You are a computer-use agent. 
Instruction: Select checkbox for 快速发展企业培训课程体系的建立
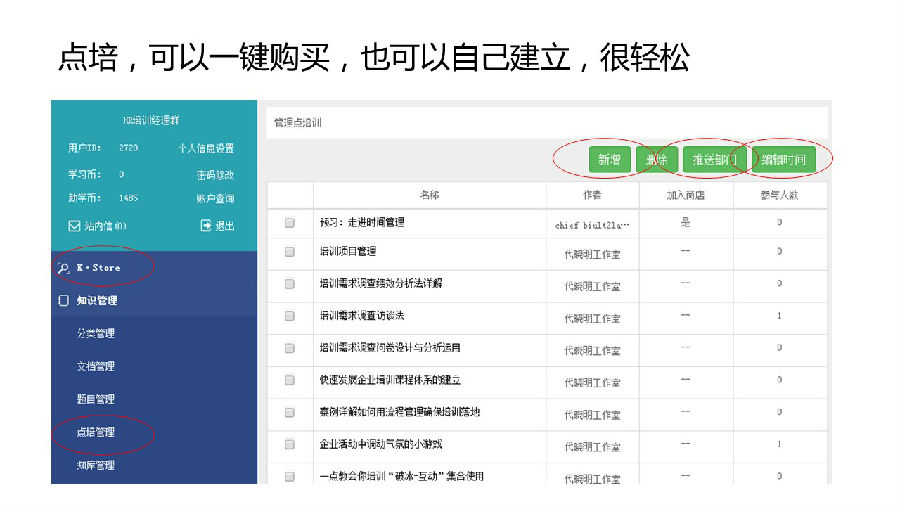[290, 380]
